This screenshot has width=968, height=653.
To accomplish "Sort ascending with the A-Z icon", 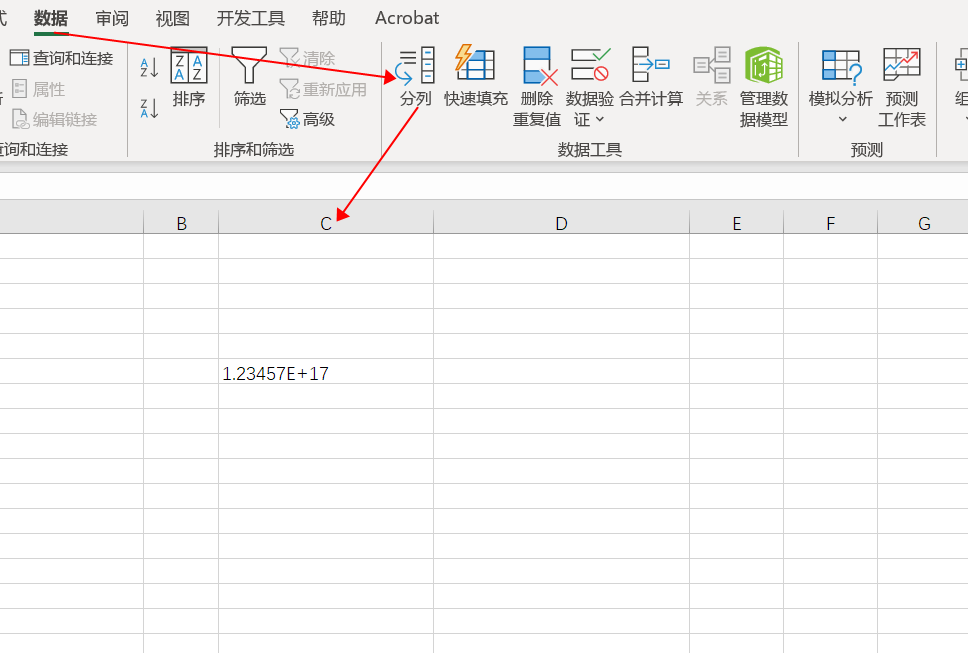I will (x=149, y=68).
